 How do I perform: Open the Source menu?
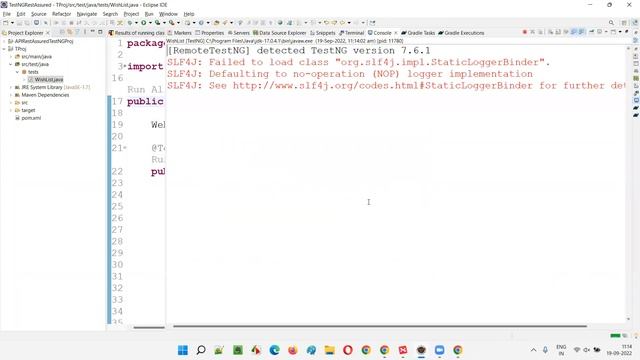pos(39,14)
